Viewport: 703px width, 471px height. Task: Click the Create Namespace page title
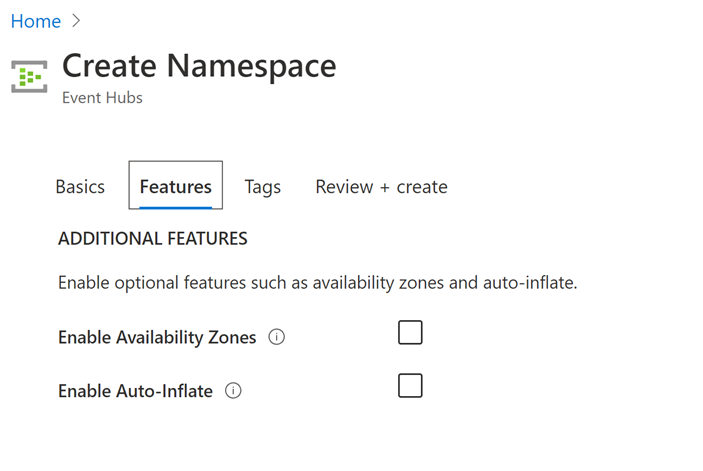(x=199, y=66)
